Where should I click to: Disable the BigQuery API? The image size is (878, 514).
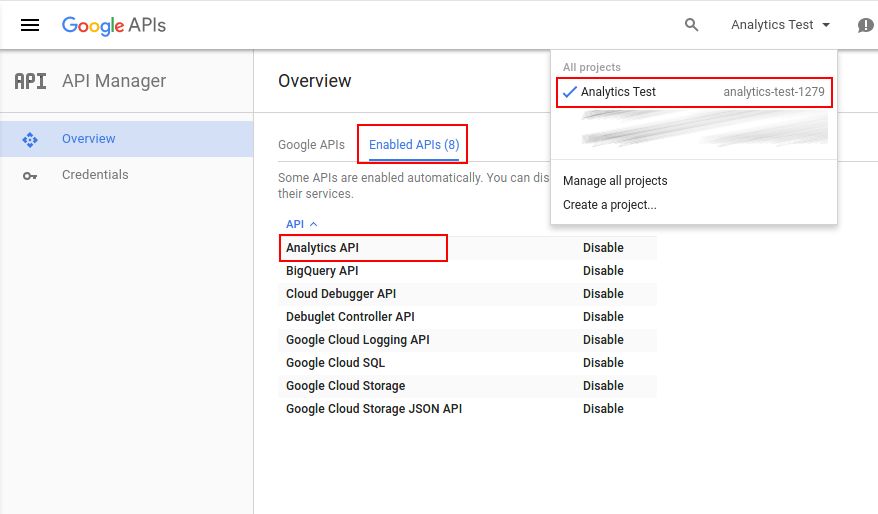(603, 270)
